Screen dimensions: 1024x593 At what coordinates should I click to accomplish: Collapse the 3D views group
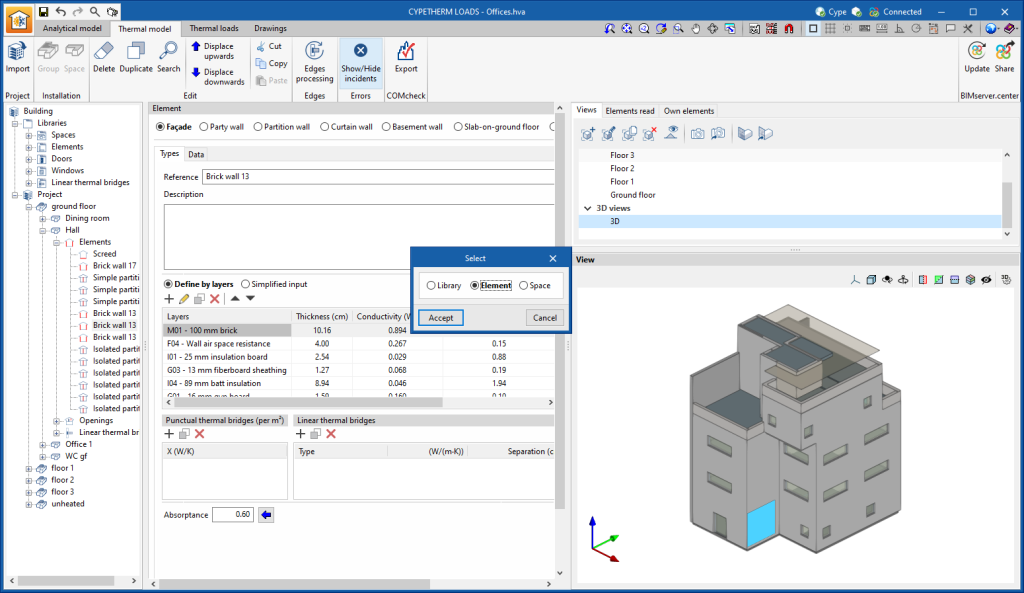(587, 208)
